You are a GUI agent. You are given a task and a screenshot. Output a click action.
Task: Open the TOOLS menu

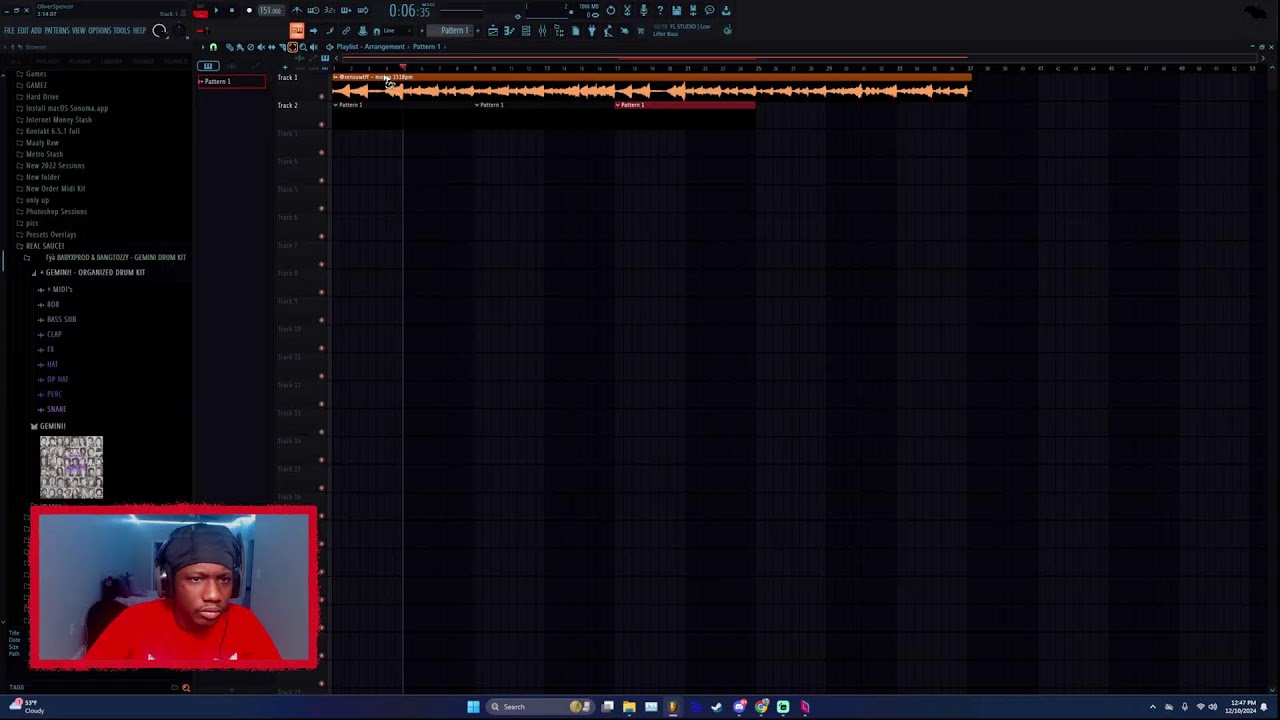(122, 31)
